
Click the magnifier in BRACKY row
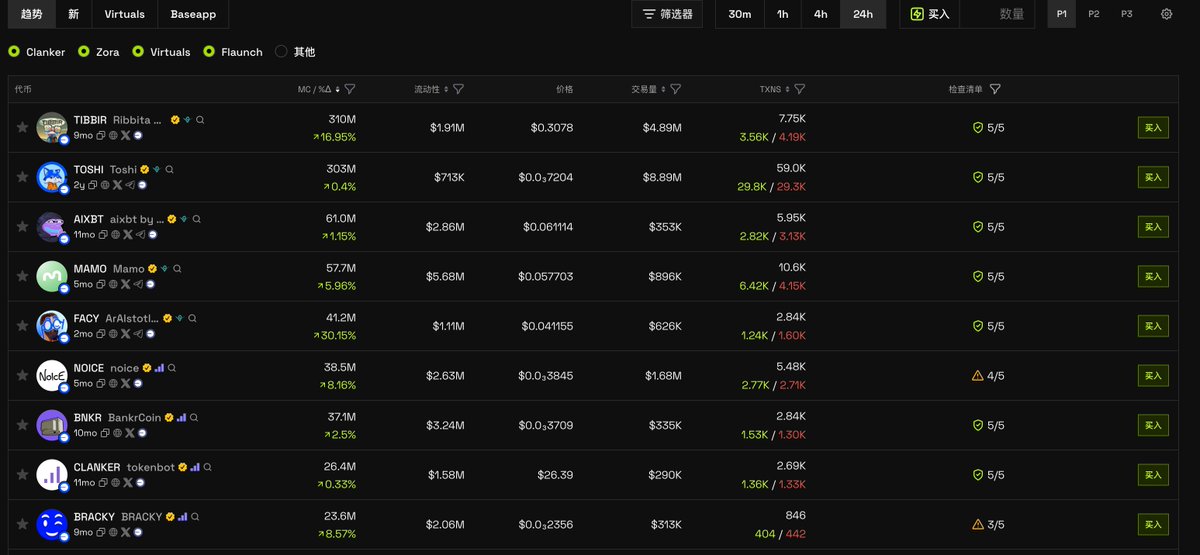pyautogui.click(x=195, y=517)
